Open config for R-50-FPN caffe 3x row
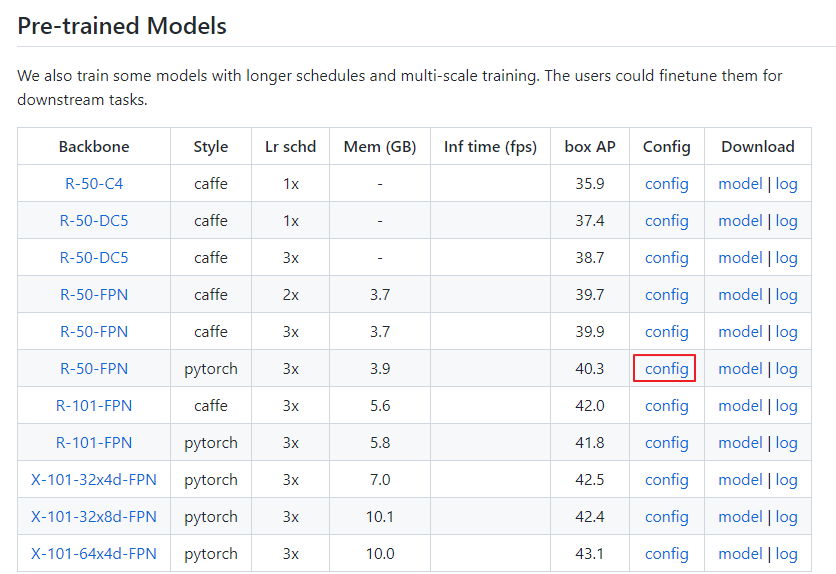 click(666, 332)
